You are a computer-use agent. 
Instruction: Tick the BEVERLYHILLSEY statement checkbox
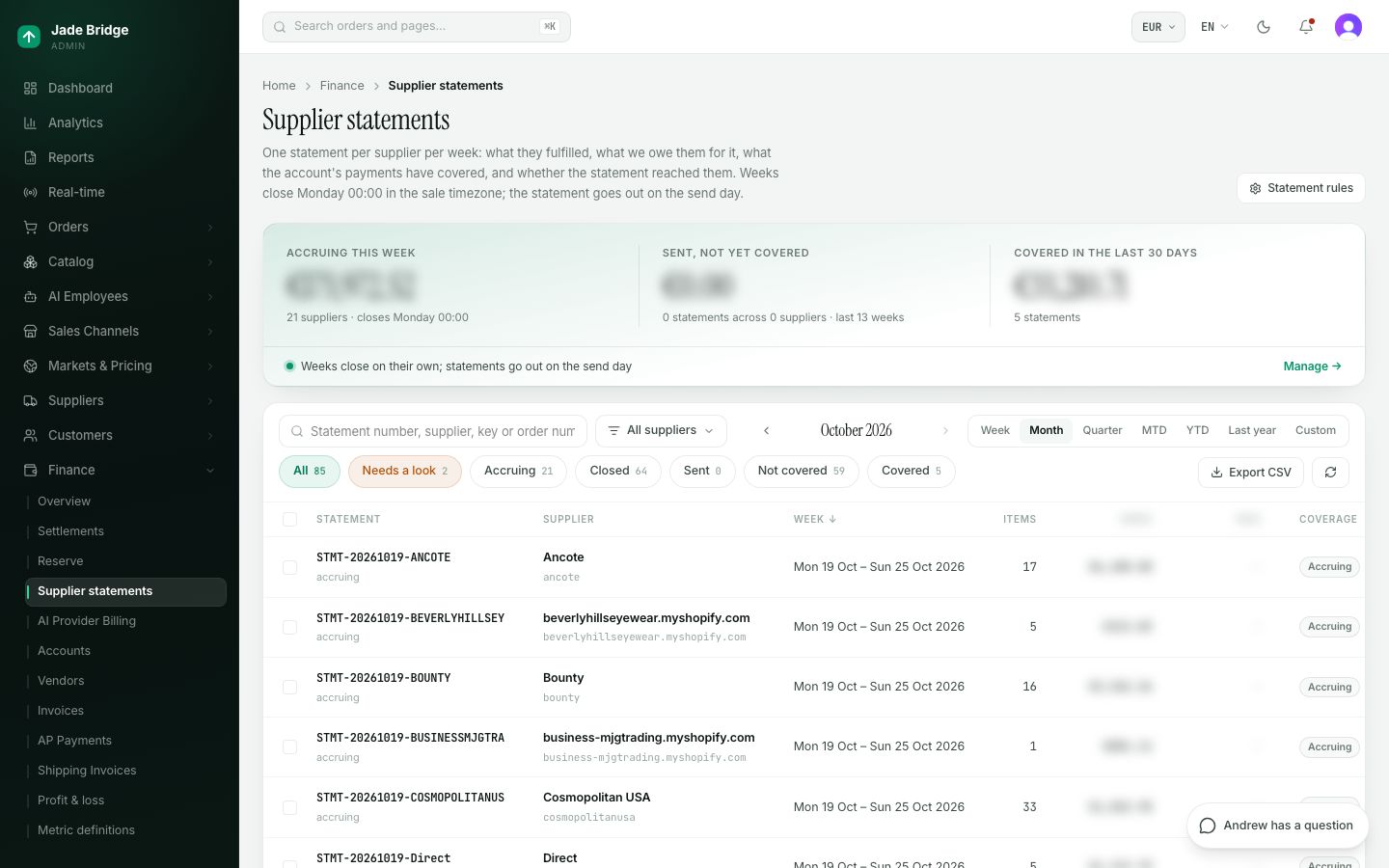coord(289,627)
